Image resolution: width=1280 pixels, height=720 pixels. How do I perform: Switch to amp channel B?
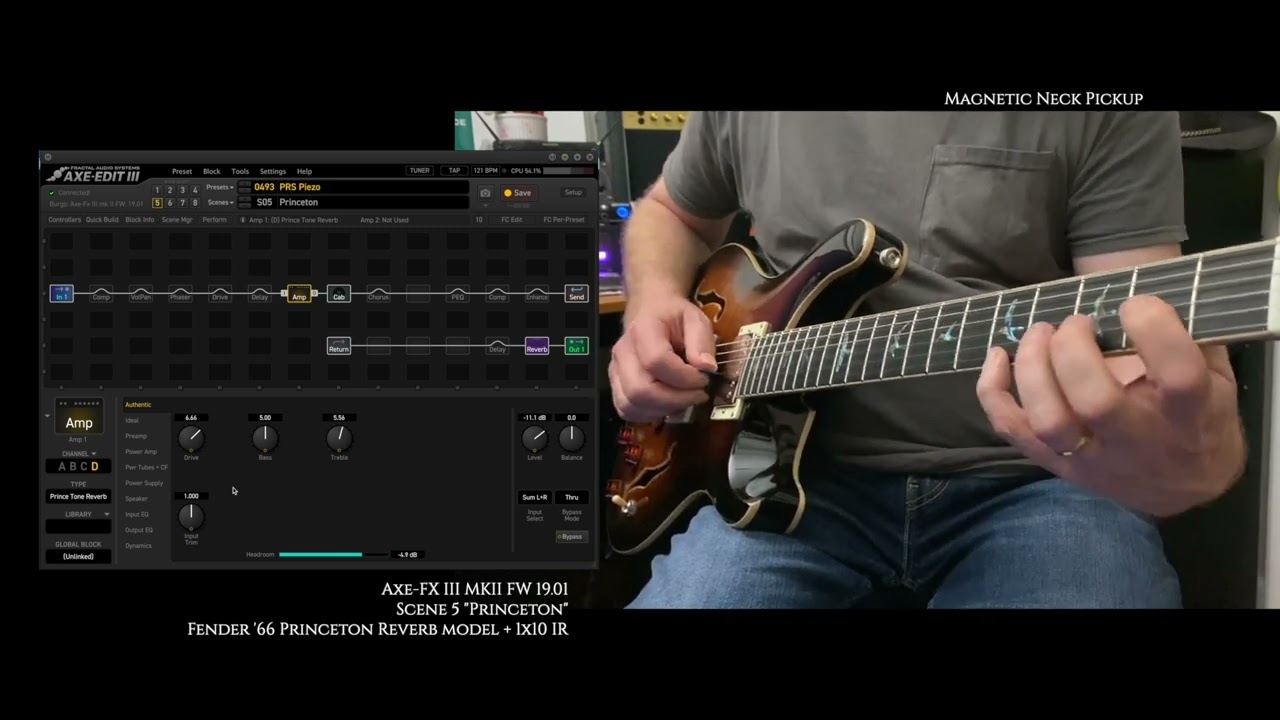click(x=73, y=467)
